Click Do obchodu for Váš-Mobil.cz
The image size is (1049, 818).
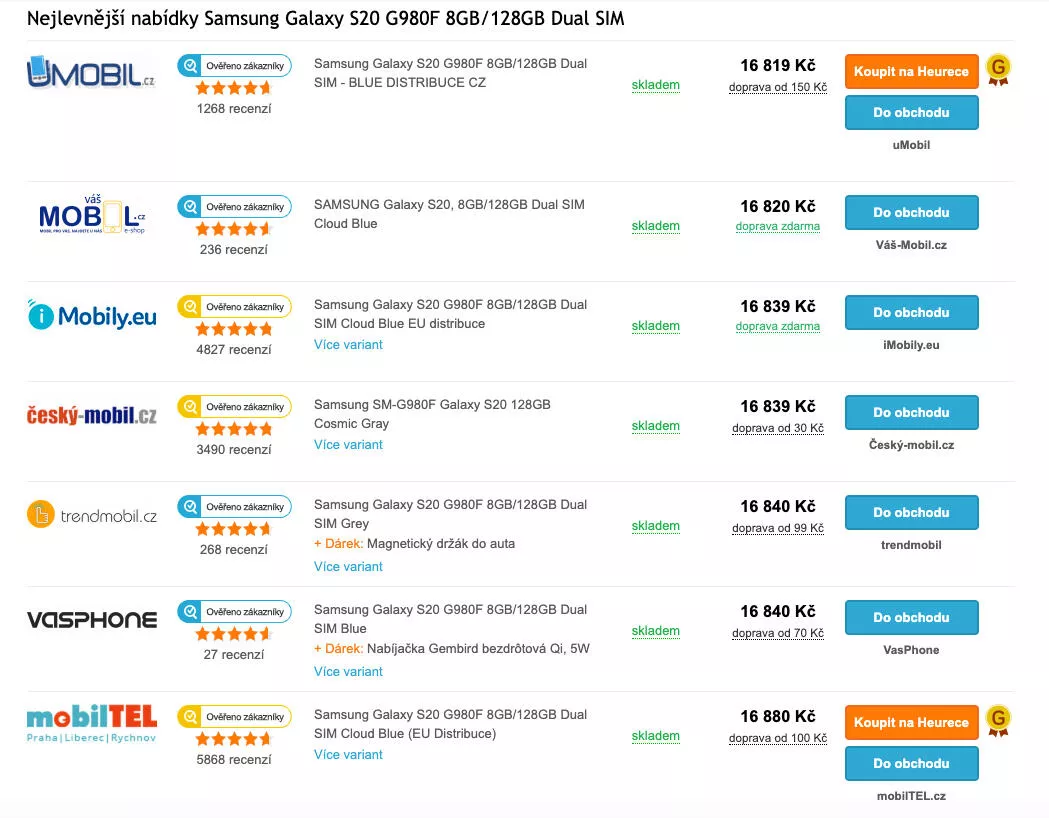[911, 212]
